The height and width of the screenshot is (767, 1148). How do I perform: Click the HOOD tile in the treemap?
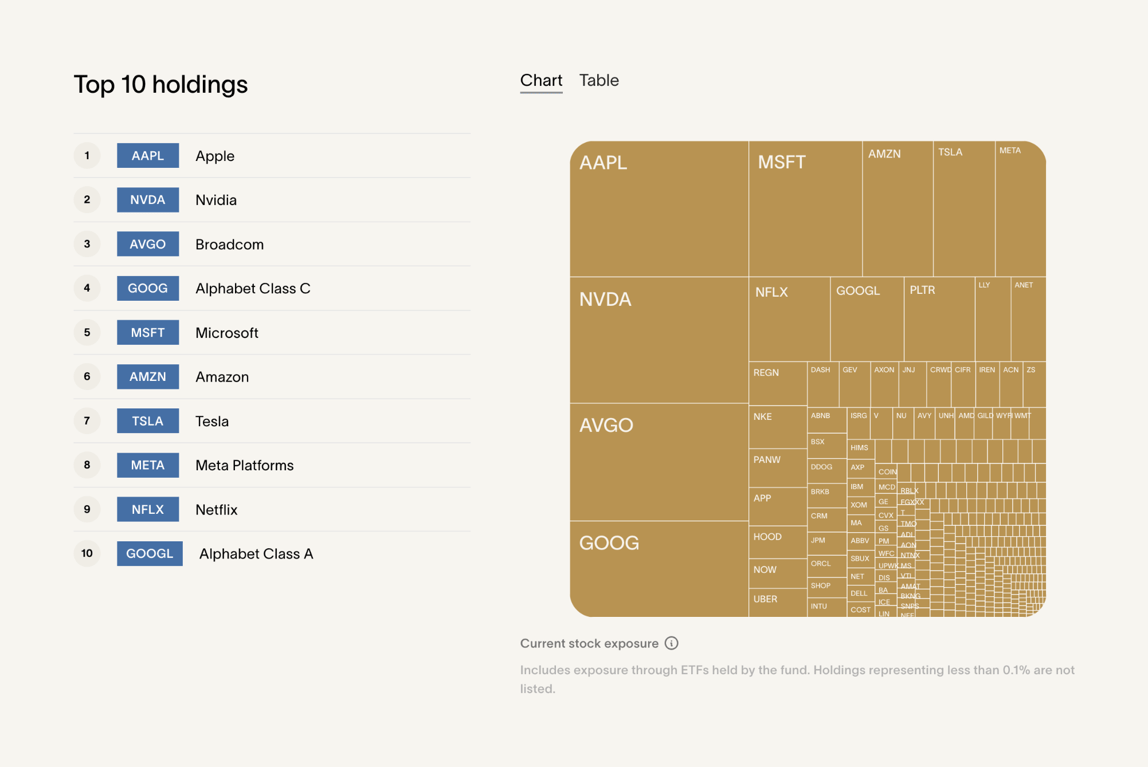[x=778, y=543]
